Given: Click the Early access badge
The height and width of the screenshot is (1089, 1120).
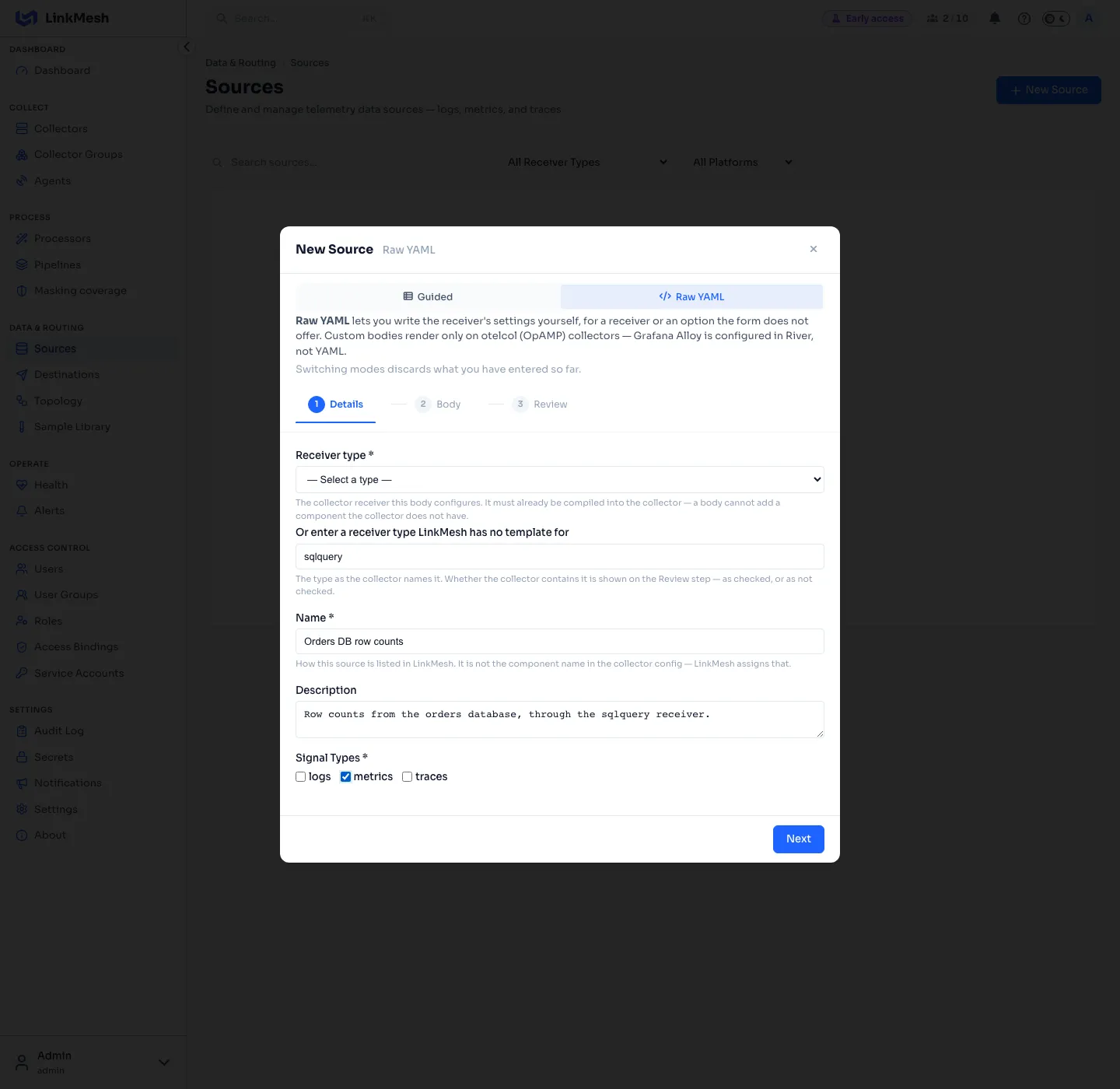Looking at the screenshot, I should point(867,19).
